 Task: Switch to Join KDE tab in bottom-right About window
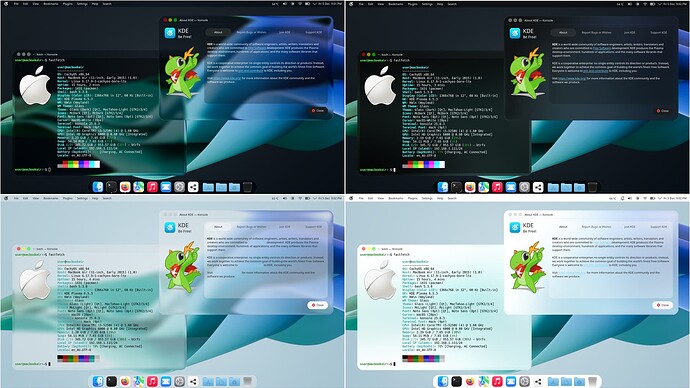629,227
